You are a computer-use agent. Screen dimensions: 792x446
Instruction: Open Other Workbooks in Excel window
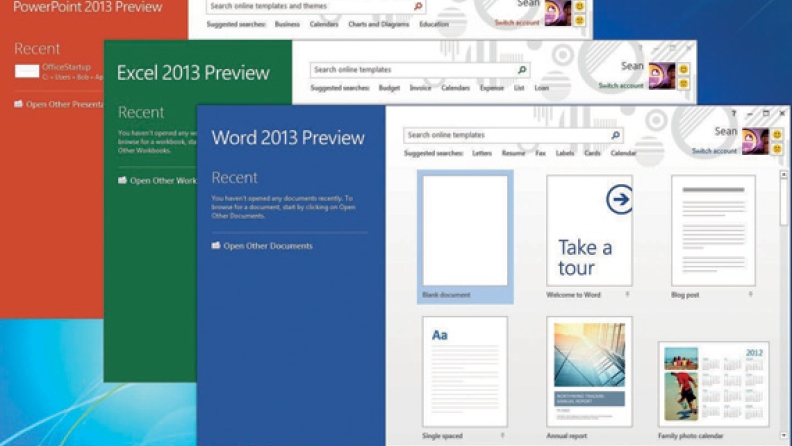coord(163,181)
